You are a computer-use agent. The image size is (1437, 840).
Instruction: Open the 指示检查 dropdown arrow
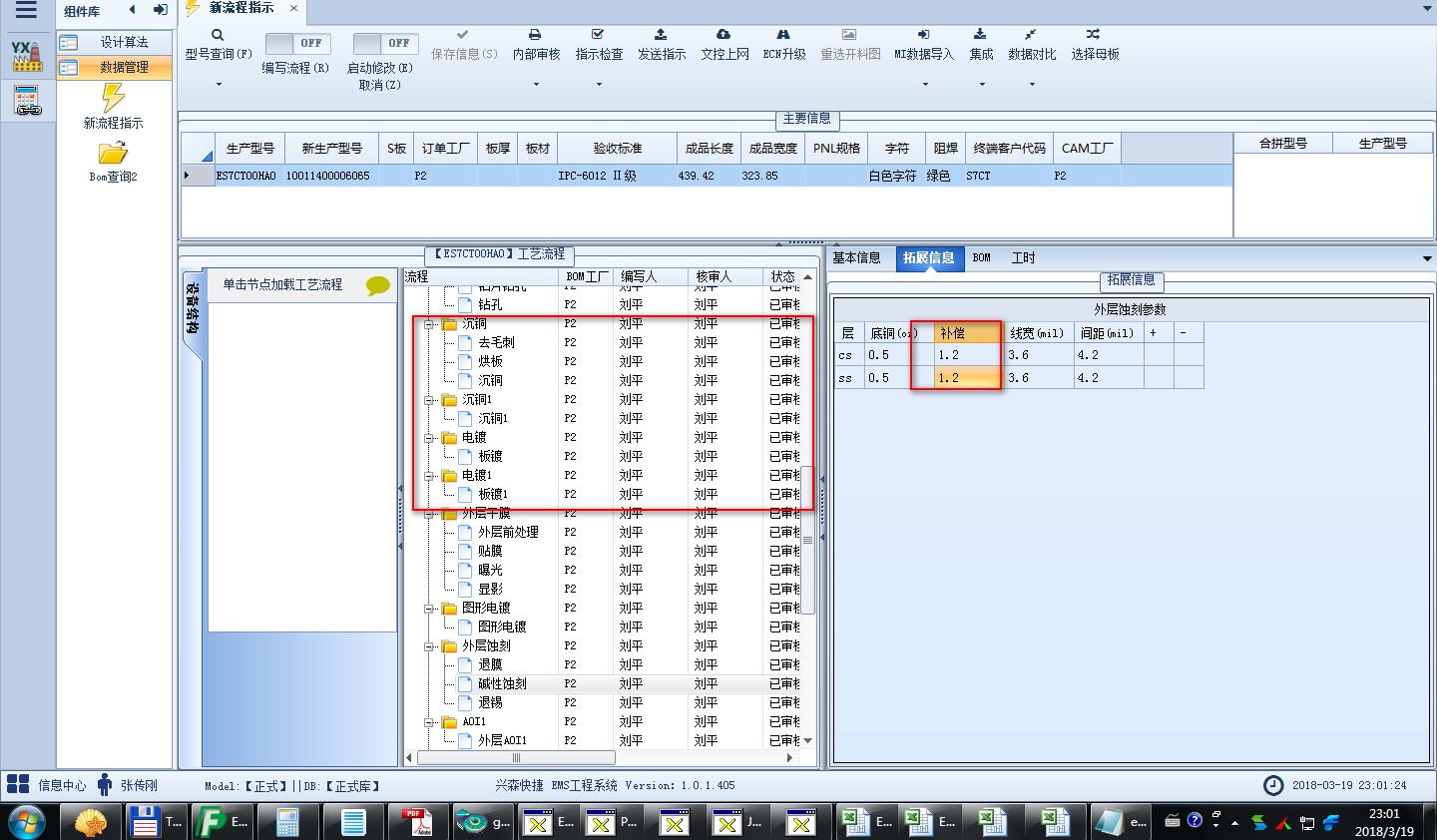tap(599, 85)
